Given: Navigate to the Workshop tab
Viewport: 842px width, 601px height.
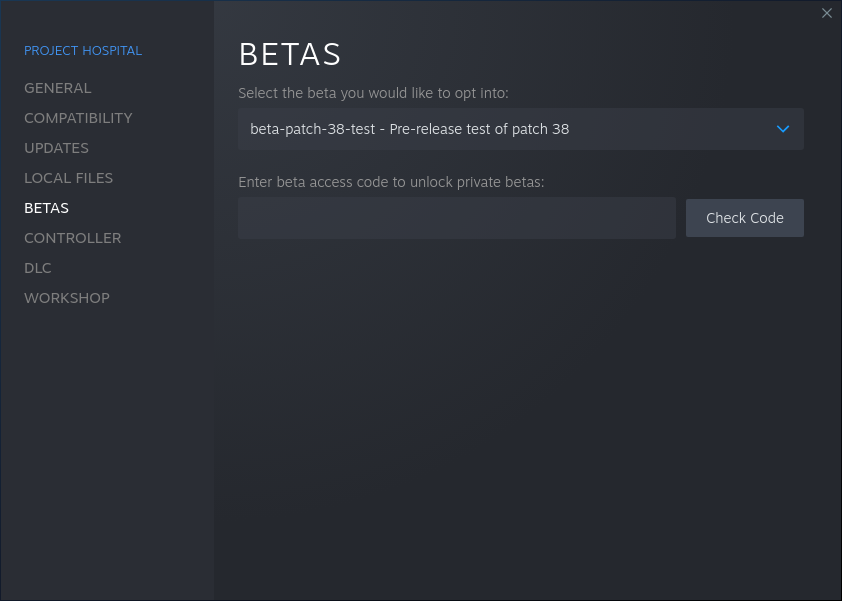Looking at the screenshot, I should (67, 298).
